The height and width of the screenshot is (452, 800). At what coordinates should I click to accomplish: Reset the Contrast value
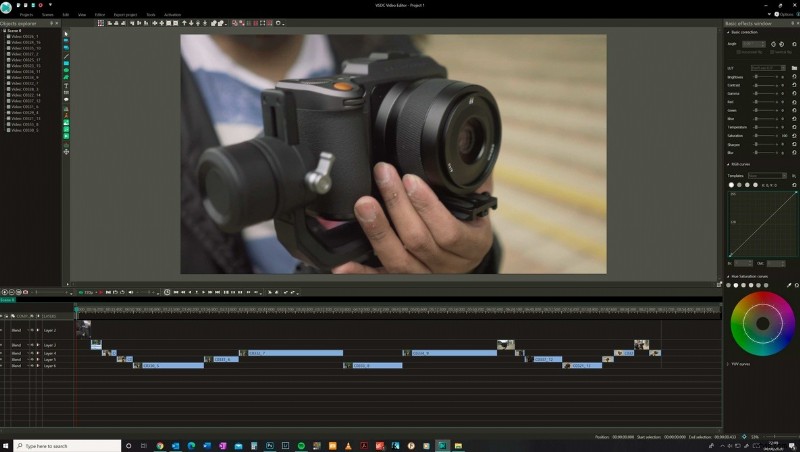coord(794,85)
